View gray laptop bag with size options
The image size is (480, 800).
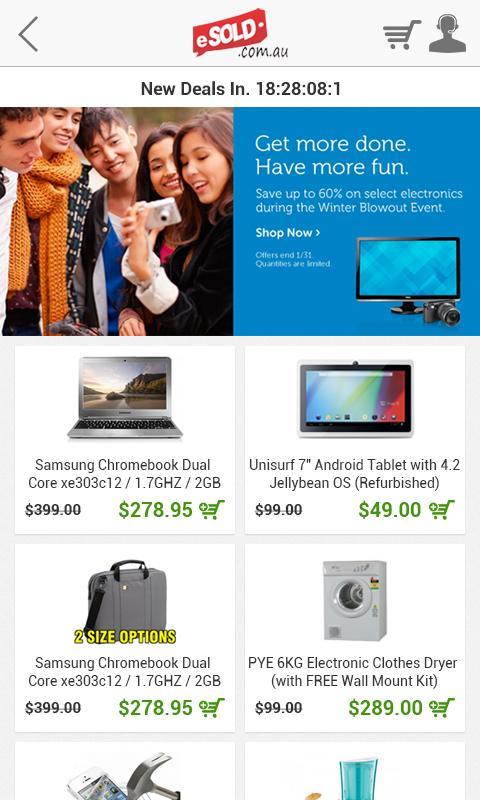tap(125, 602)
